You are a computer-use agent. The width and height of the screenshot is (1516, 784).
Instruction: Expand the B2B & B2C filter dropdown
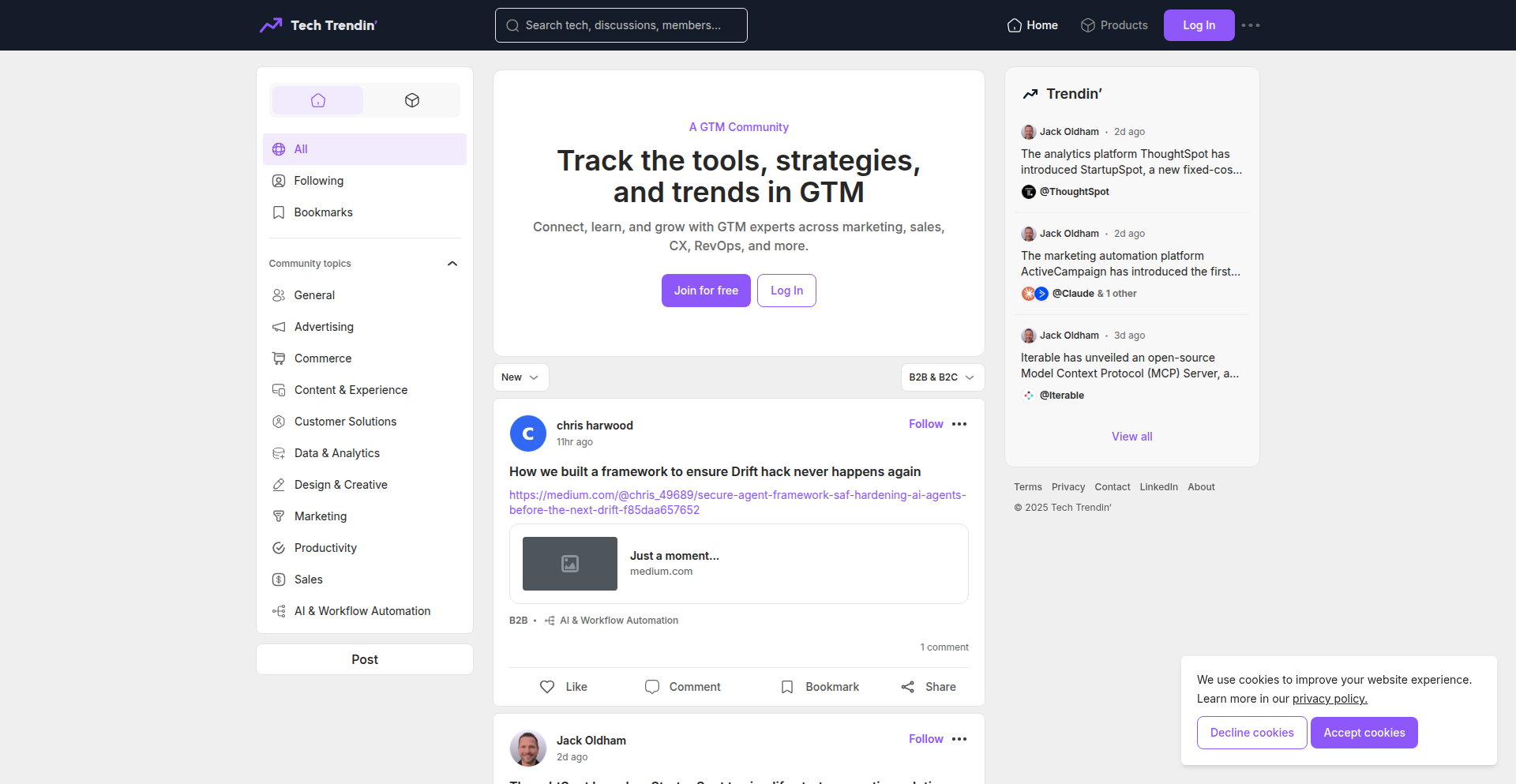(x=942, y=377)
